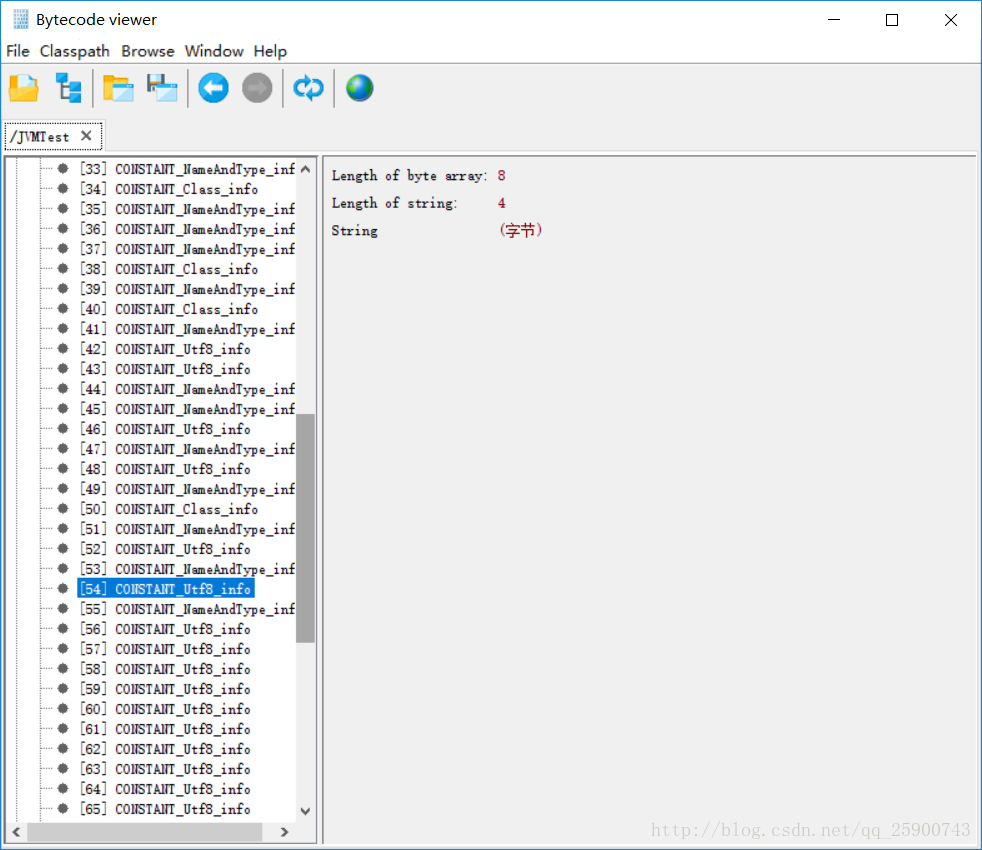Select [47] CONSTANT_NameAndType_info entry
This screenshot has width=982, height=850.
pos(187,449)
